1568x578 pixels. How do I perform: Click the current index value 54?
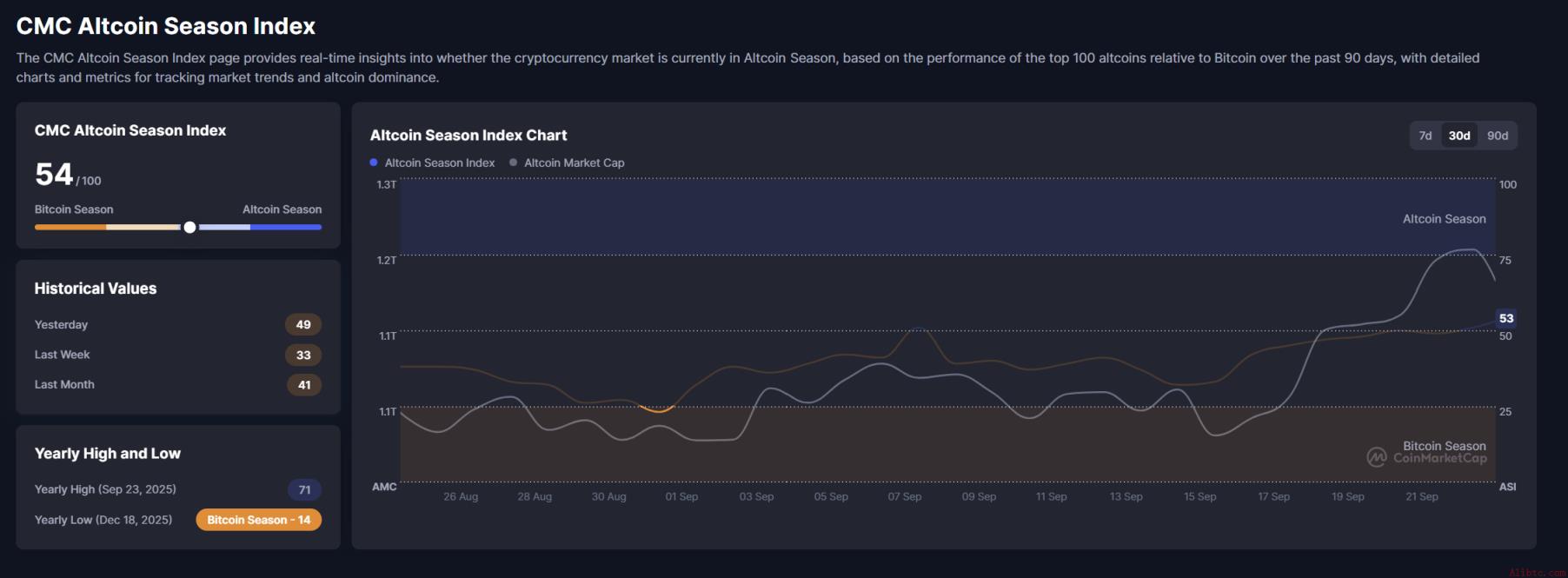tap(54, 175)
